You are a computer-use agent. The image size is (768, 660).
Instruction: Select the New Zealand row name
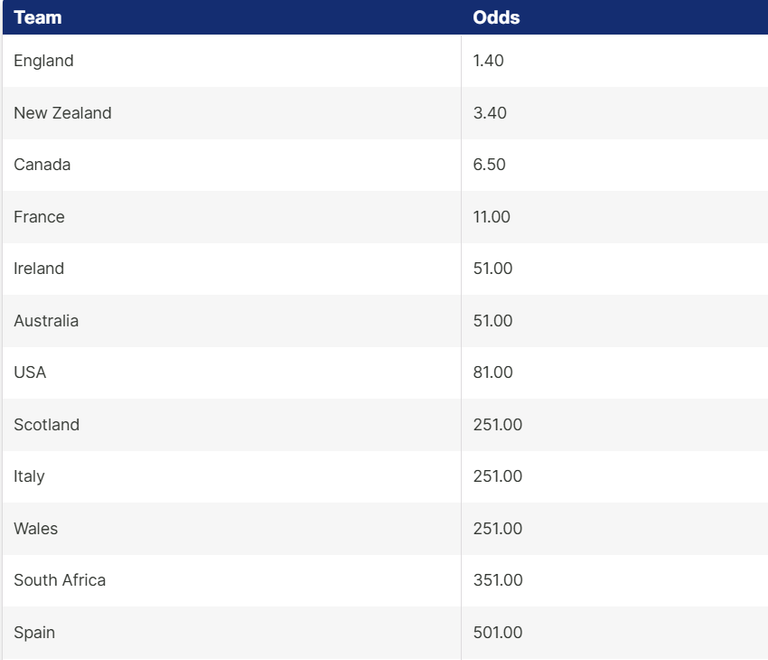click(x=63, y=113)
